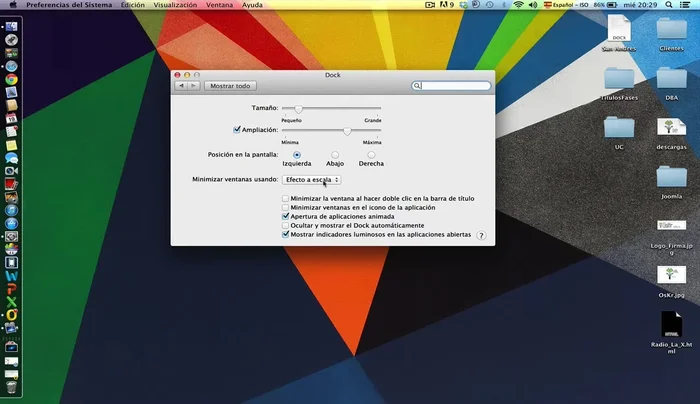Select the Abajo screen position option

tap(335, 155)
